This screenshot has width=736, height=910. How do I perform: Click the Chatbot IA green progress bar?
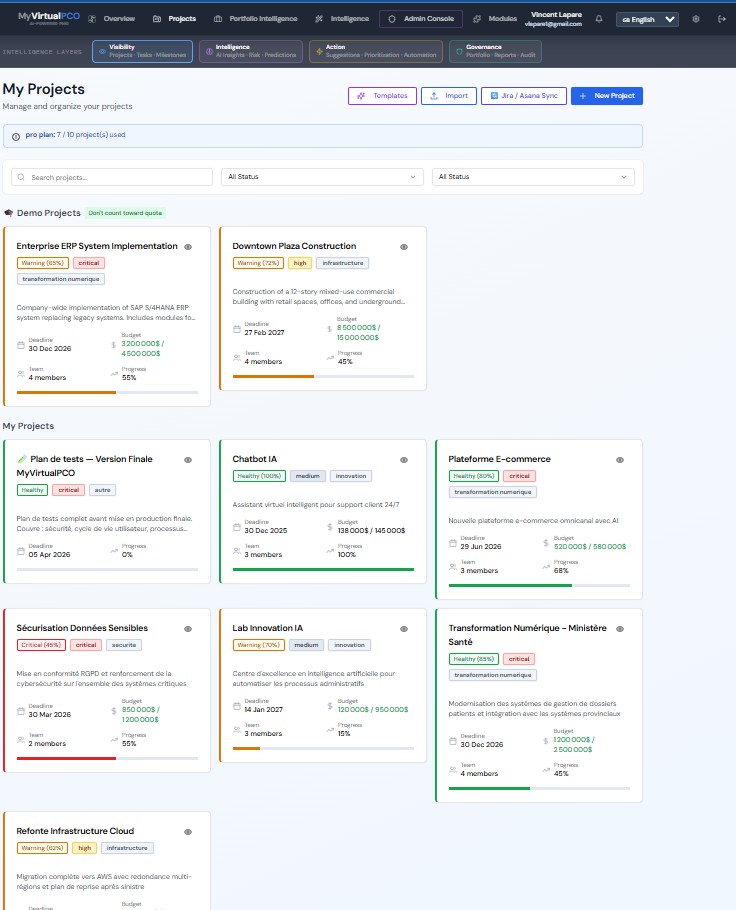point(323,569)
